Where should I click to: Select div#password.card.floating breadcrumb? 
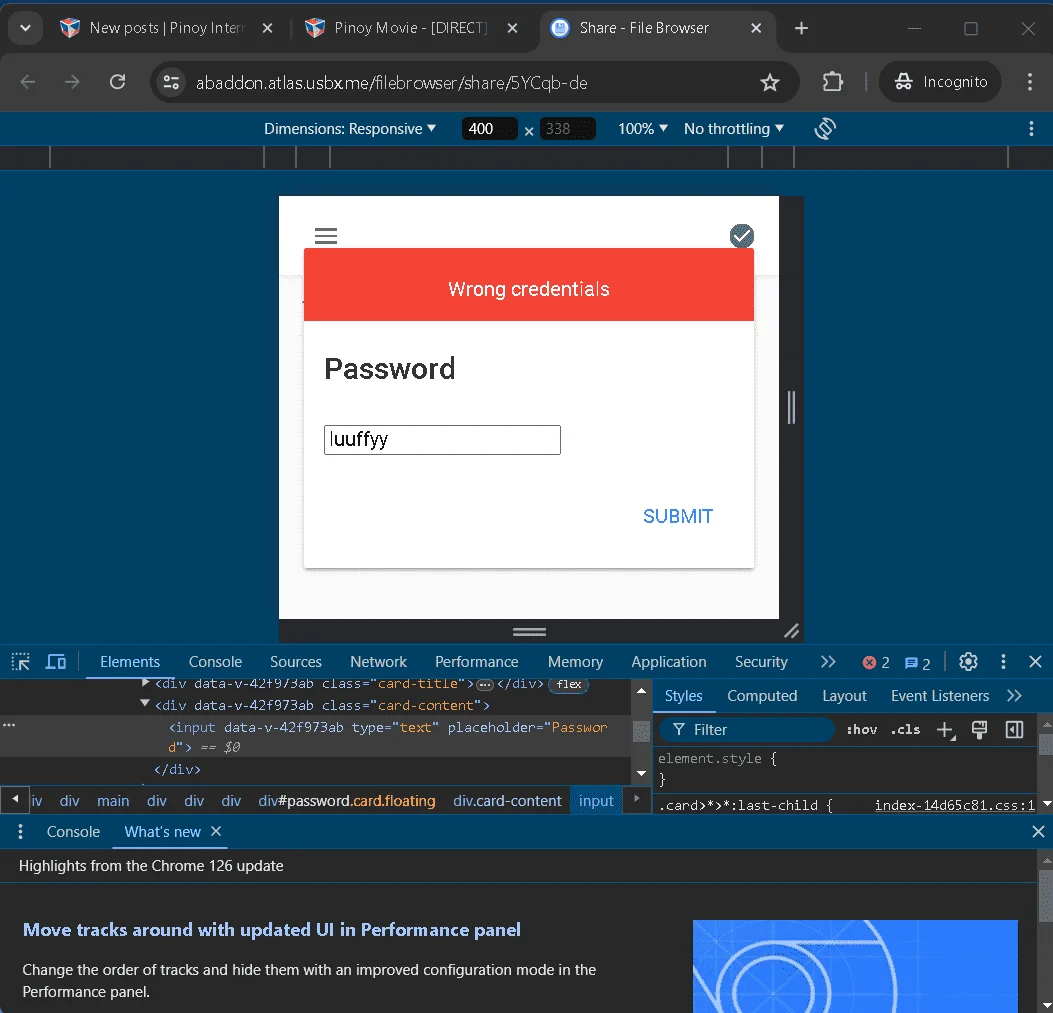(x=347, y=801)
